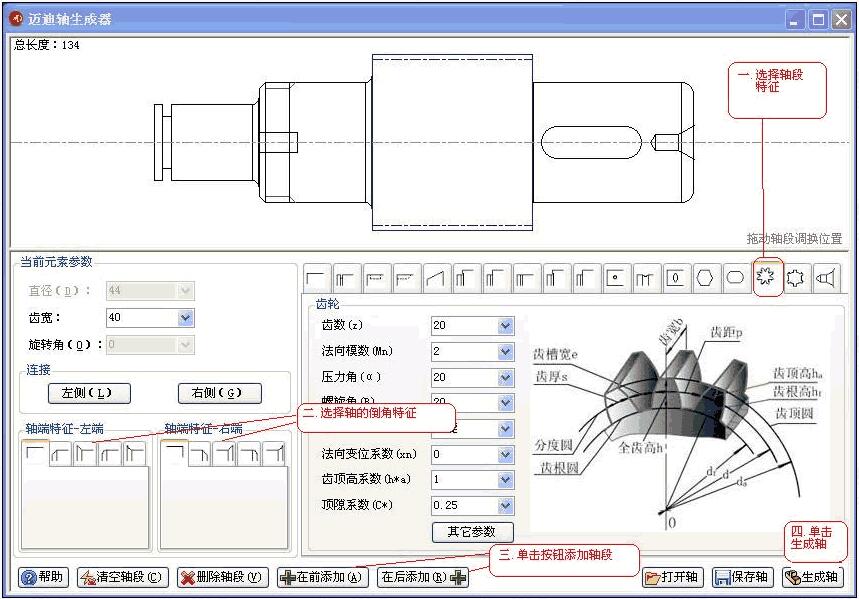
Task: Select the tapered cone shaft feature tab
Action: pos(435,279)
